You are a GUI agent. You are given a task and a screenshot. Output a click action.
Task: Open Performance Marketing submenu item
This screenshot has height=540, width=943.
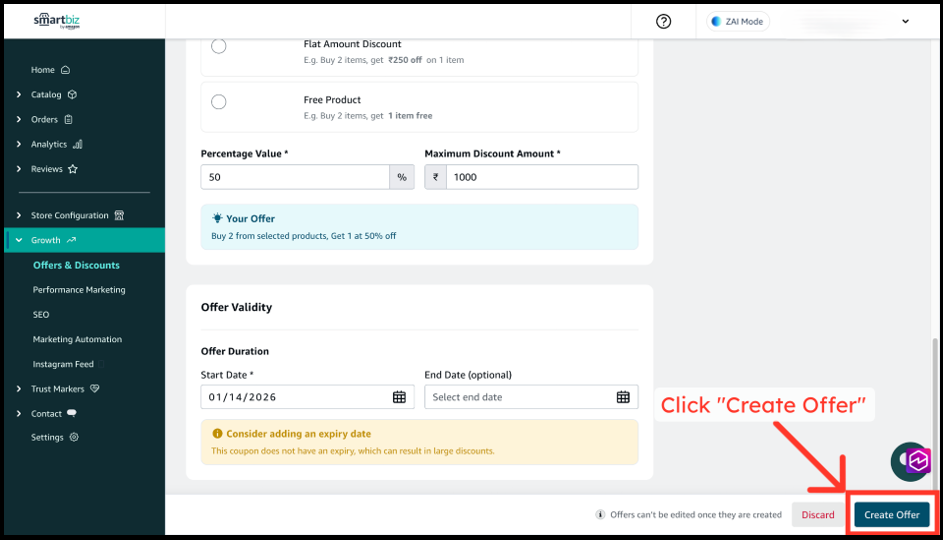pyautogui.click(x=79, y=290)
